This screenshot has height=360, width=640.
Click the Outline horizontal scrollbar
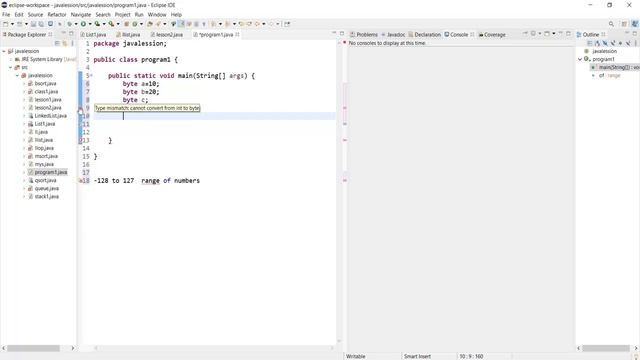[606, 348]
